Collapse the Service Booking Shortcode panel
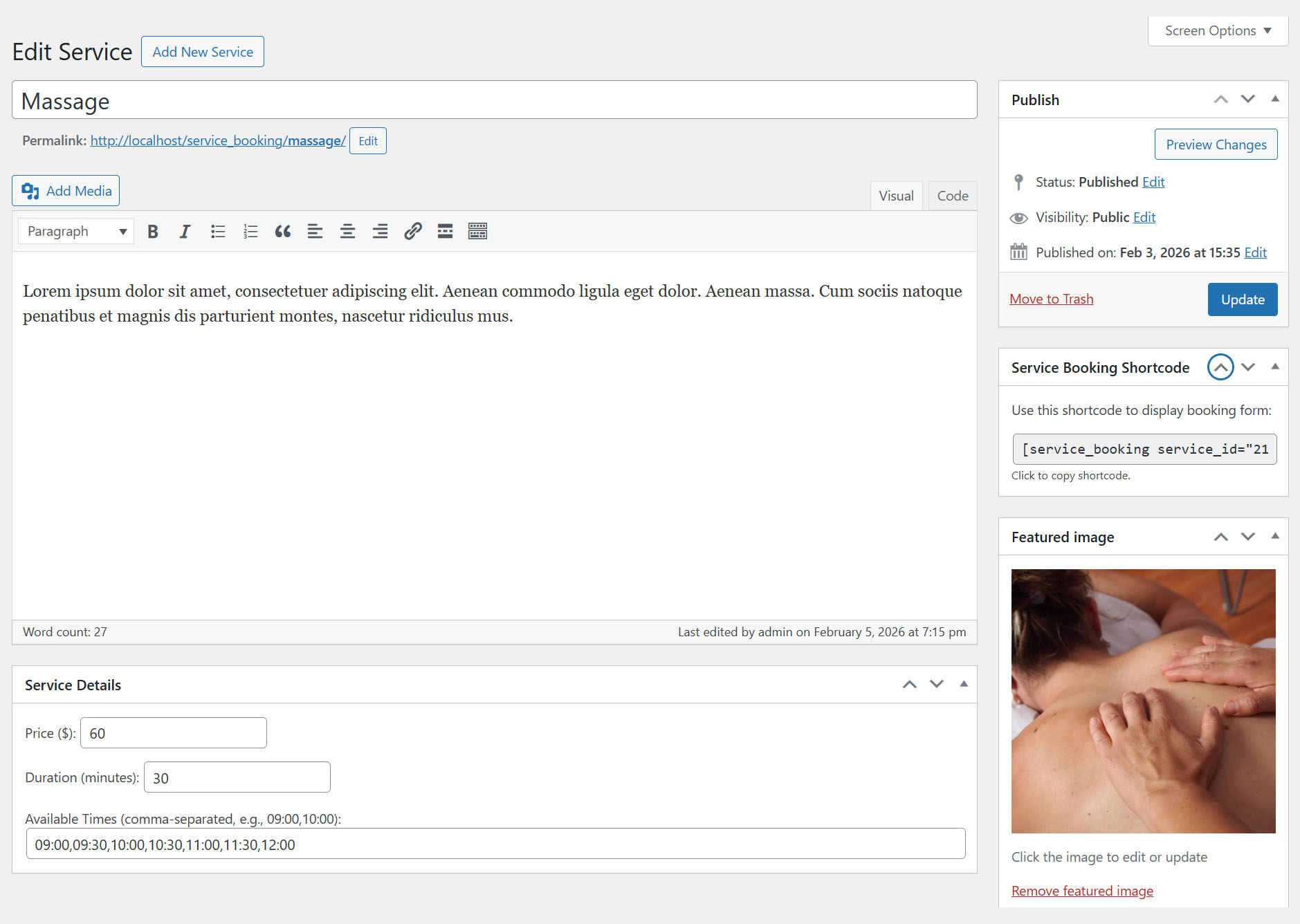 [x=1275, y=367]
